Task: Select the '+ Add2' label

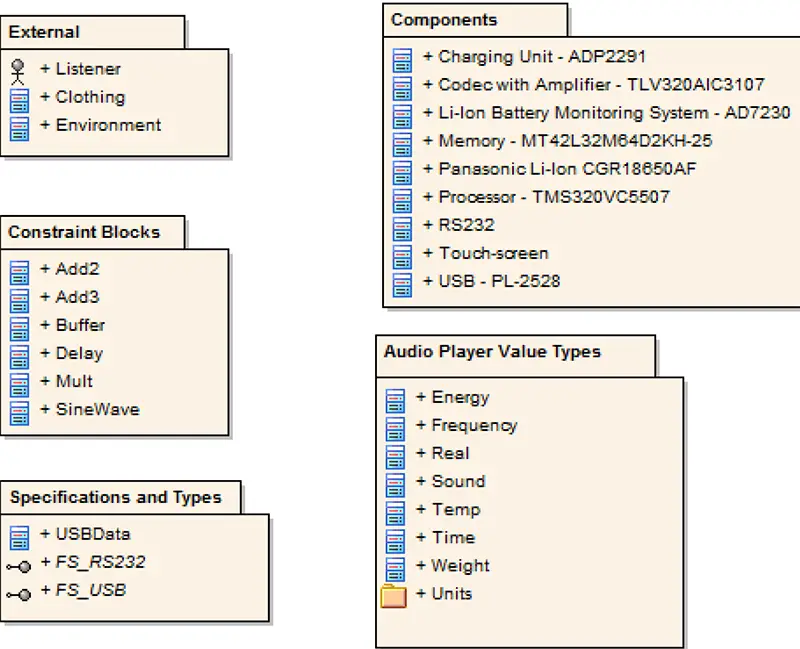Action: click(x=70, y=269)
